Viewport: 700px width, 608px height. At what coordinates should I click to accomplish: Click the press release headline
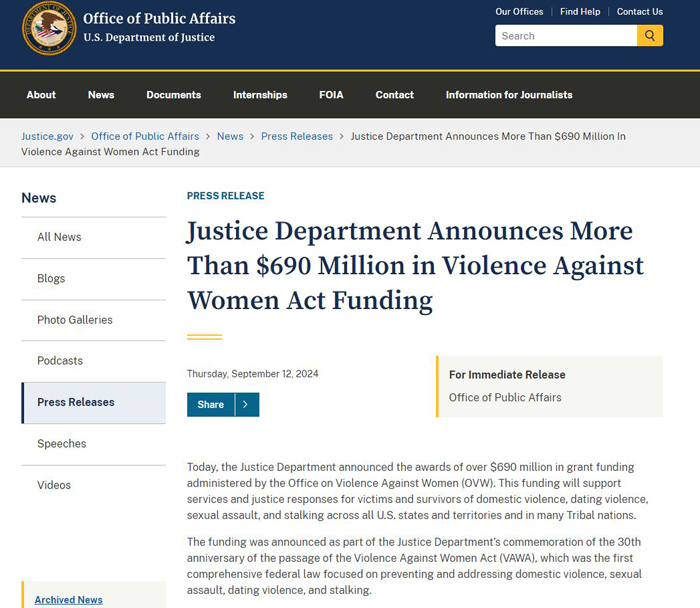pyautogui.click(x=415, y=265)
